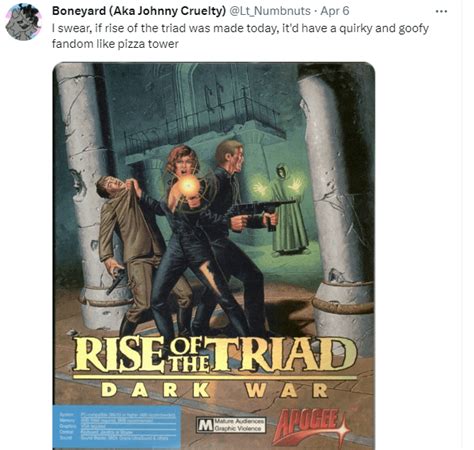Click the DARK WAR subtitle on the cover
474x450 pixels.
(215, 390)
